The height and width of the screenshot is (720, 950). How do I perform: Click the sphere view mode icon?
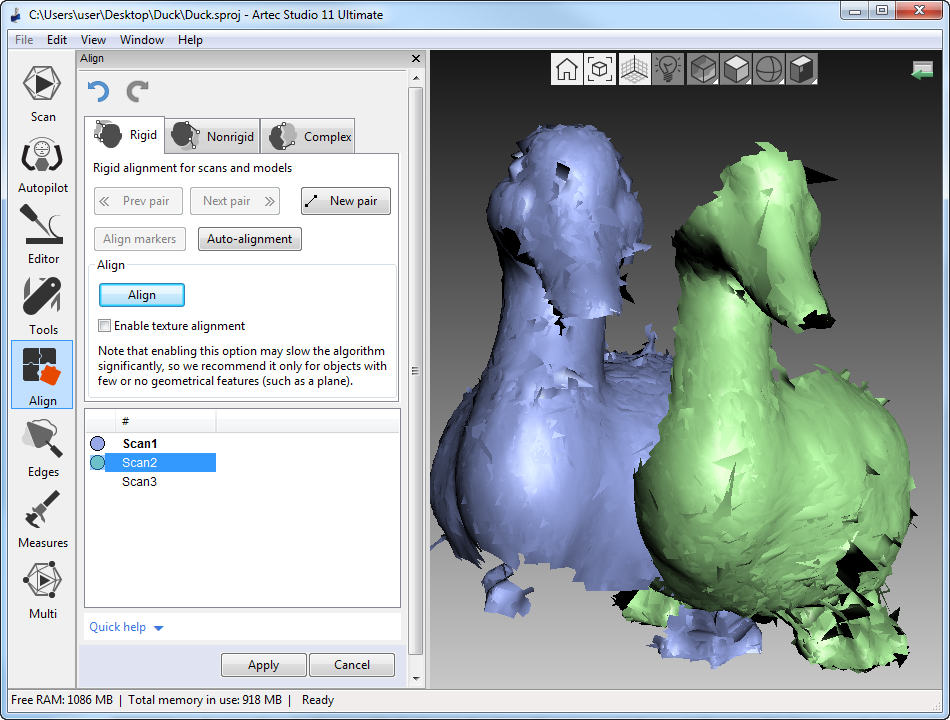(769, 69)
